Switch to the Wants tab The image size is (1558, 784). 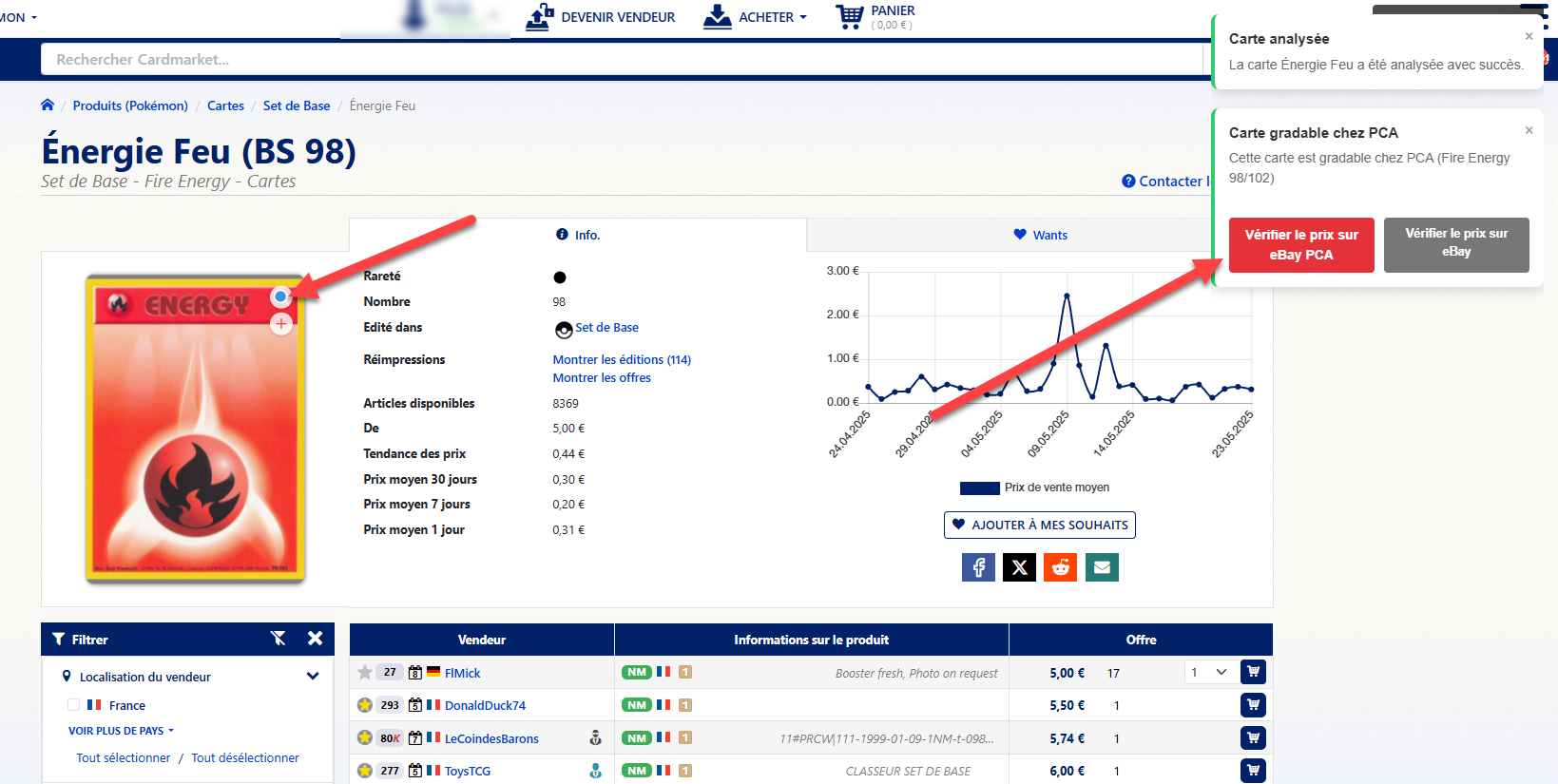(x=1040, y=235)
